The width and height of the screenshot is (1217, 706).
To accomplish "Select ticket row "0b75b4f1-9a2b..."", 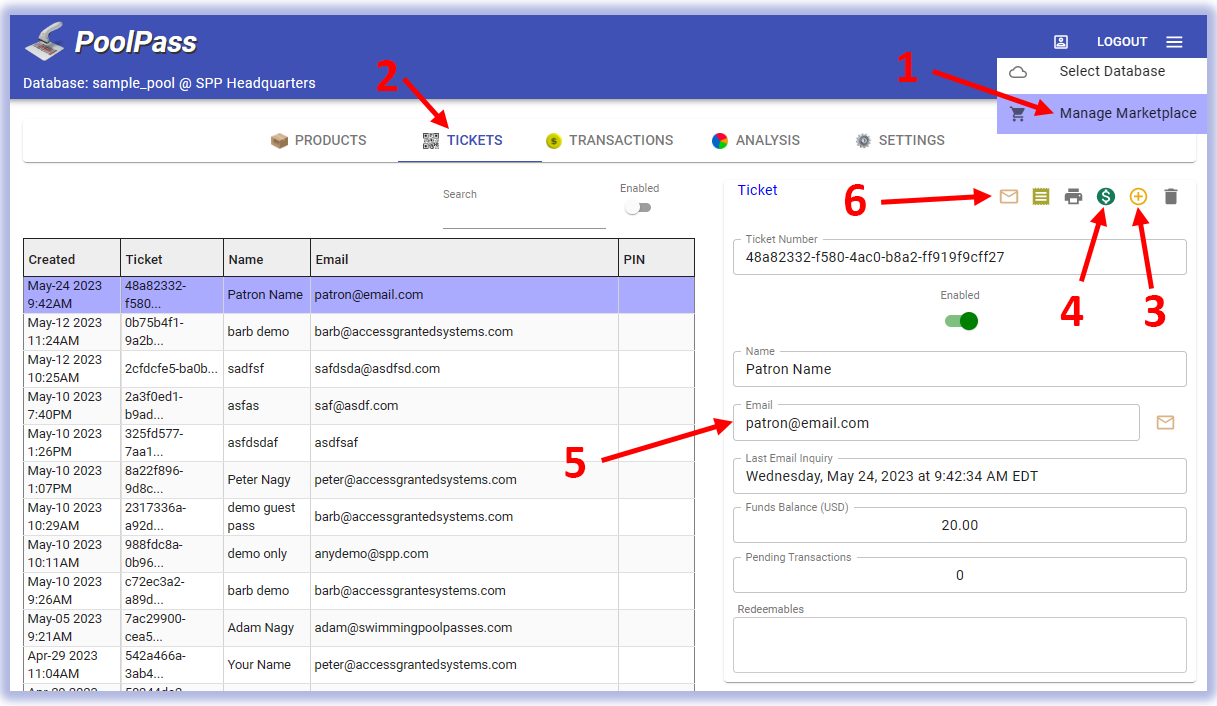I will tap(359, 332).
